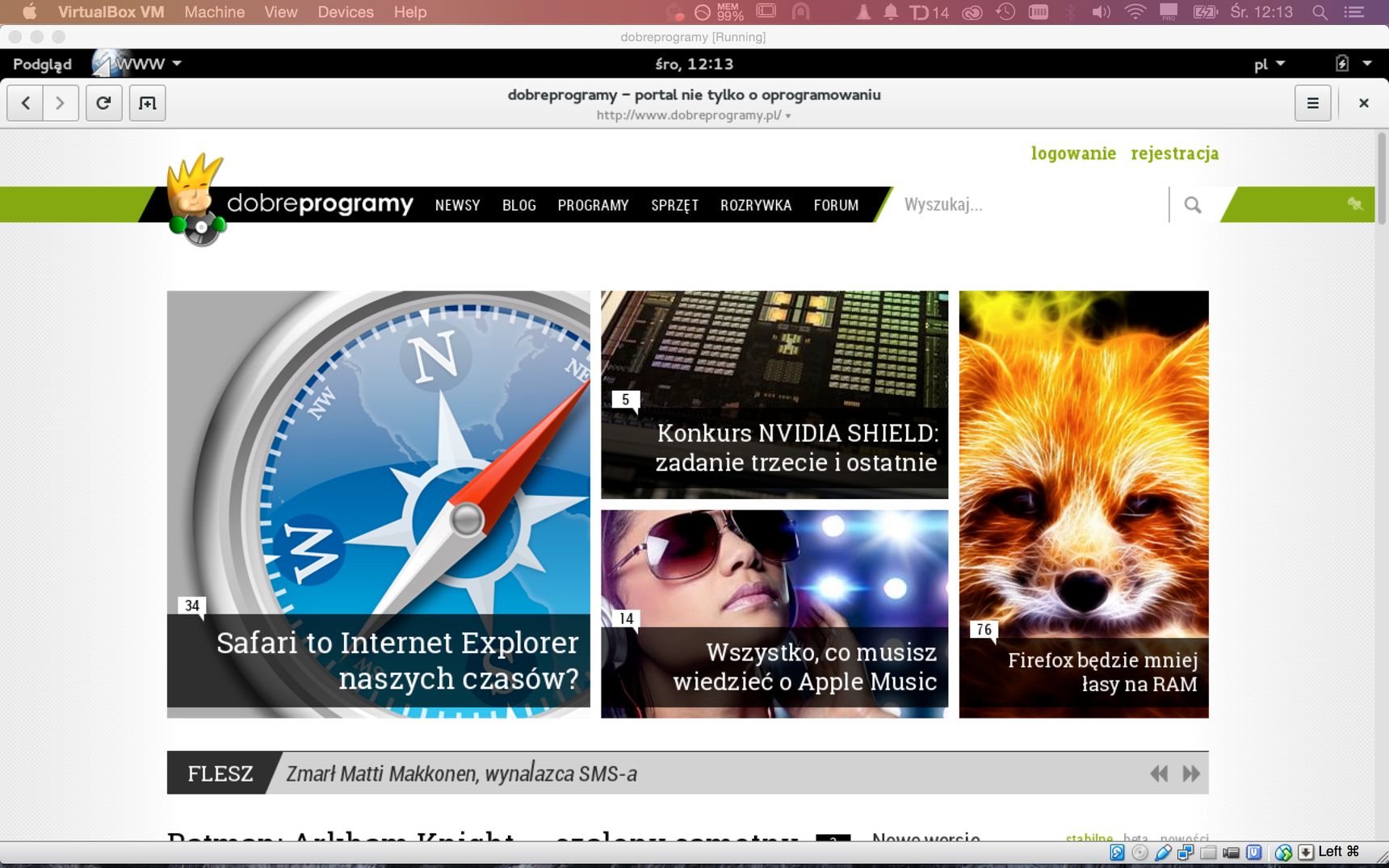This screenshot has height=868, width=1389.
Task: Open Firefox mniej łasy na RAM tile
Action: click(x=1084, y=504)
